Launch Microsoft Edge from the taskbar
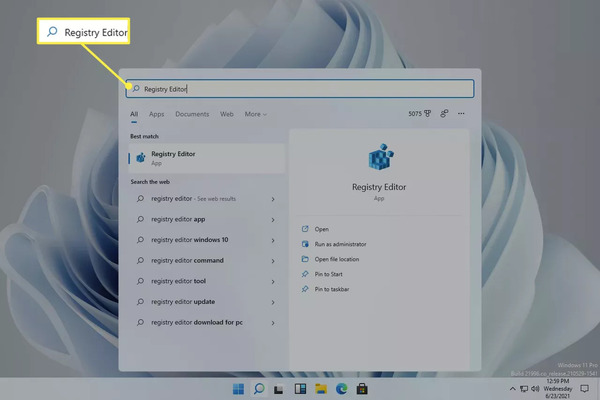This screenshot has height=400, width=600. (x=341, y=389)
